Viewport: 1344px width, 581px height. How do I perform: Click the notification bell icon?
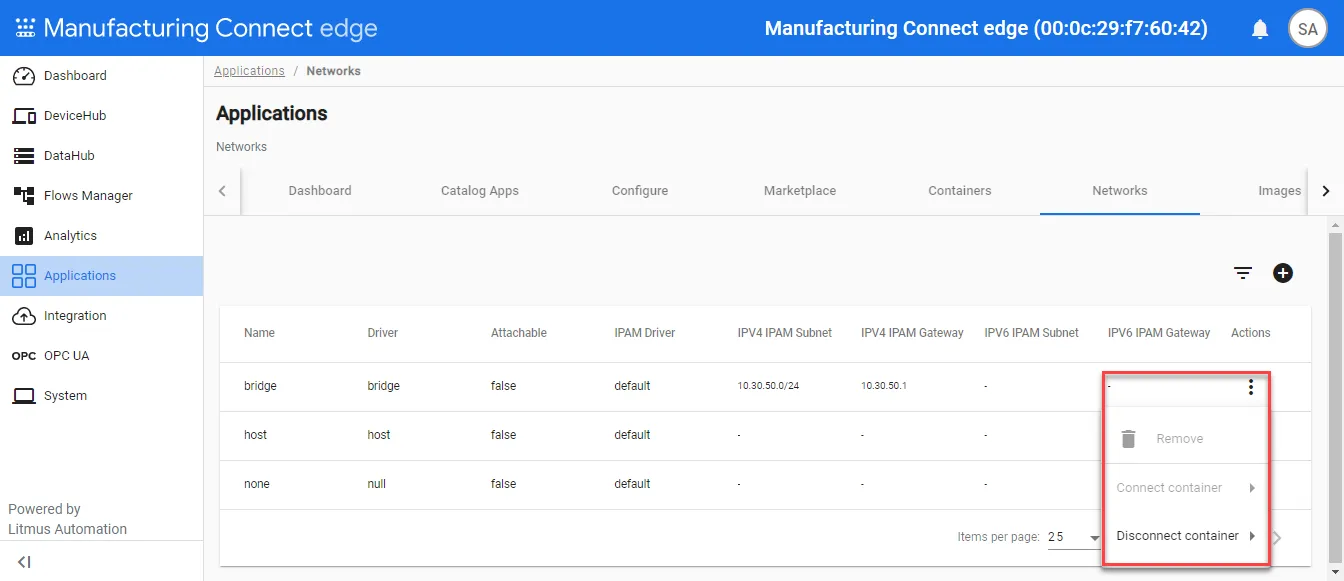[1260, 29]
